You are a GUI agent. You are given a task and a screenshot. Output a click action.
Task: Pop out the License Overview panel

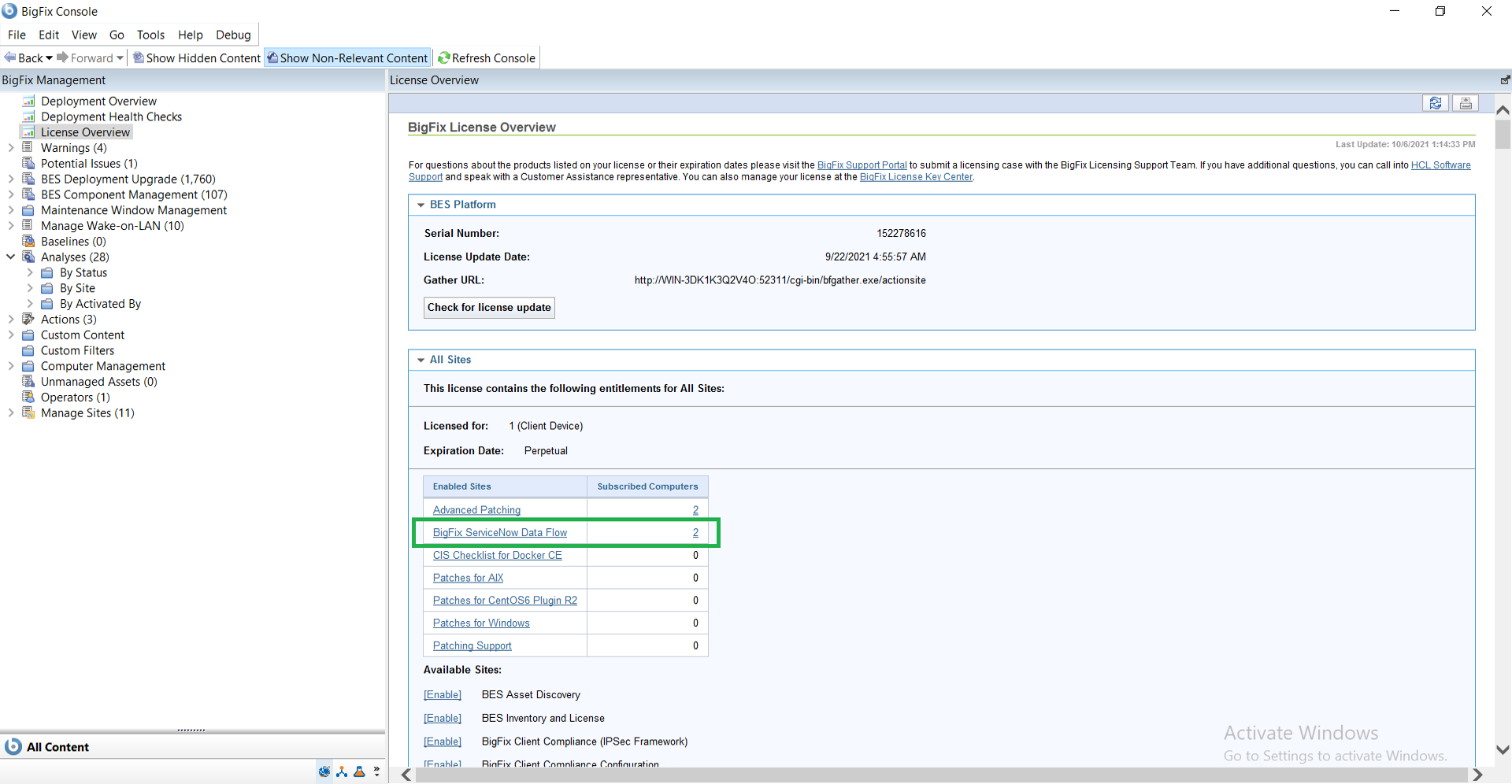1505,80
